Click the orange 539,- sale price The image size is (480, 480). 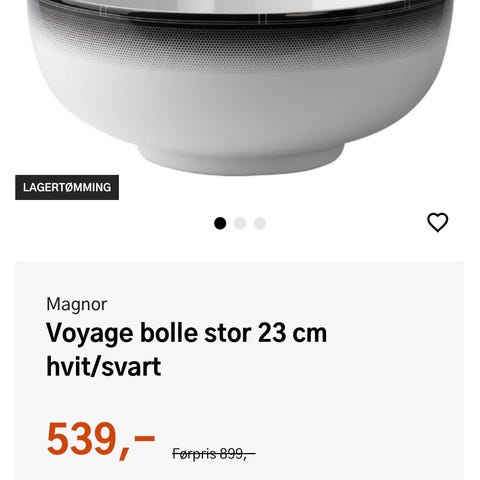pyautogui.click(x=101, y=440)
